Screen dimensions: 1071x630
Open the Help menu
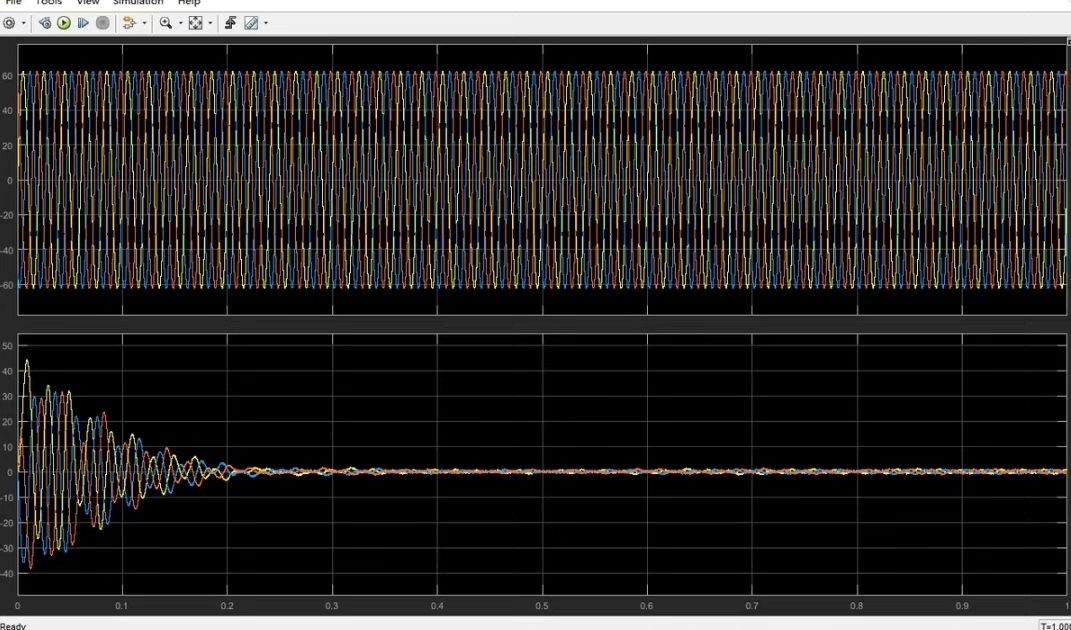[189, 3]
